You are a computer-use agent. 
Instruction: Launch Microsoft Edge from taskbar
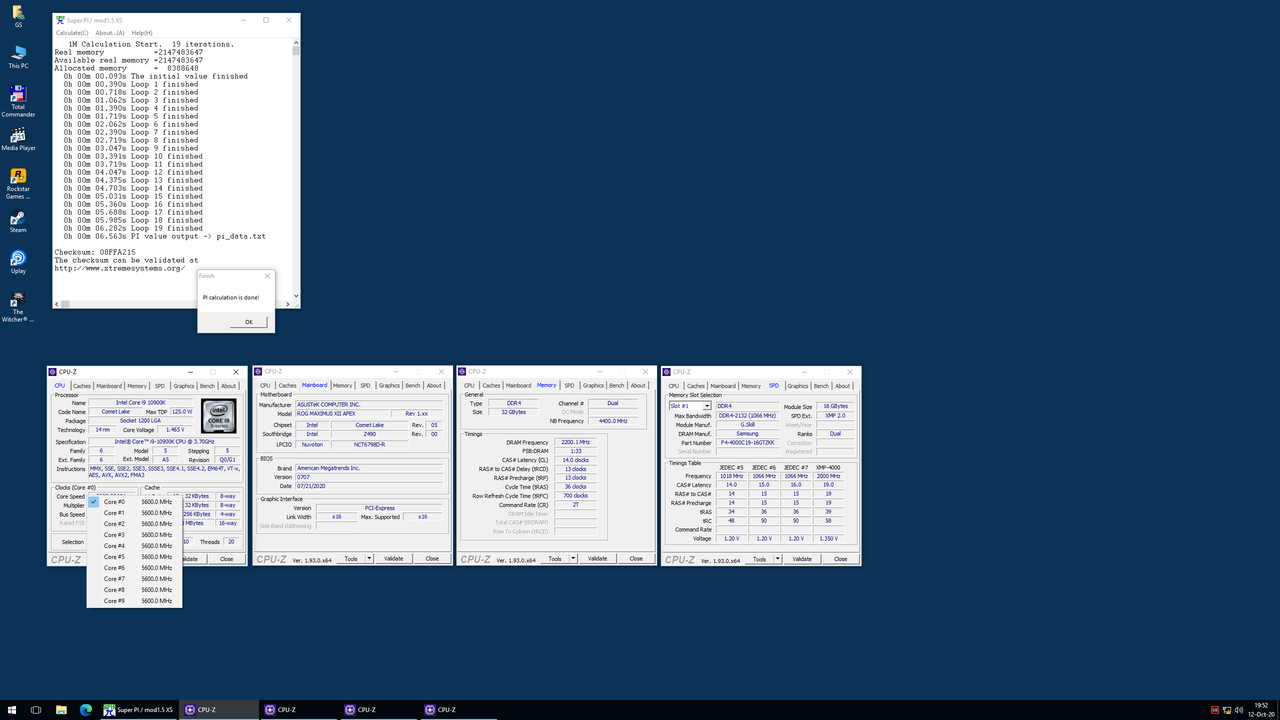[x=86, y=710]
